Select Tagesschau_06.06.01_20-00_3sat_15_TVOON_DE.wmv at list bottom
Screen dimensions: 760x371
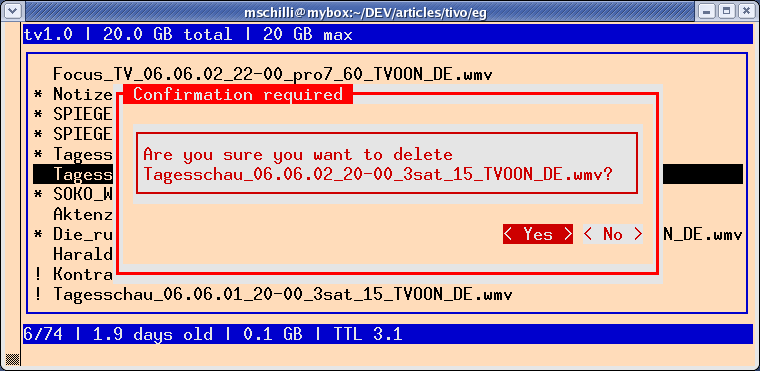tap(283, 294)
